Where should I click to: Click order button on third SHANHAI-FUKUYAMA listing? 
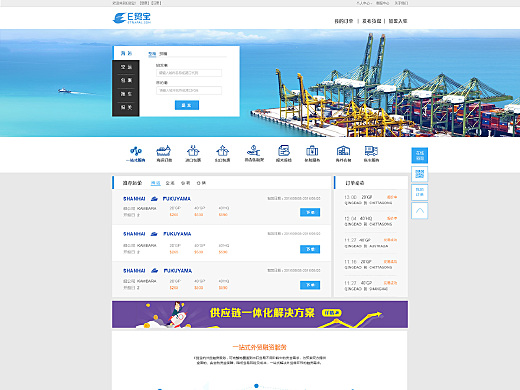coord(310,285)
